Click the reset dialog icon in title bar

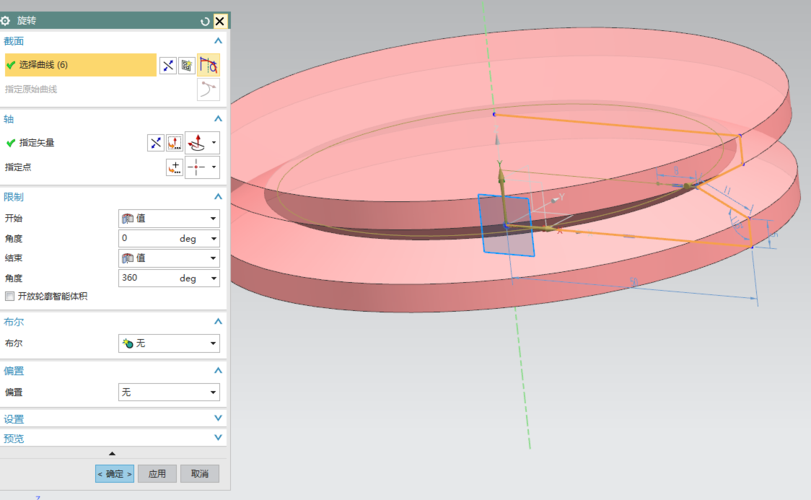(205, 20)
